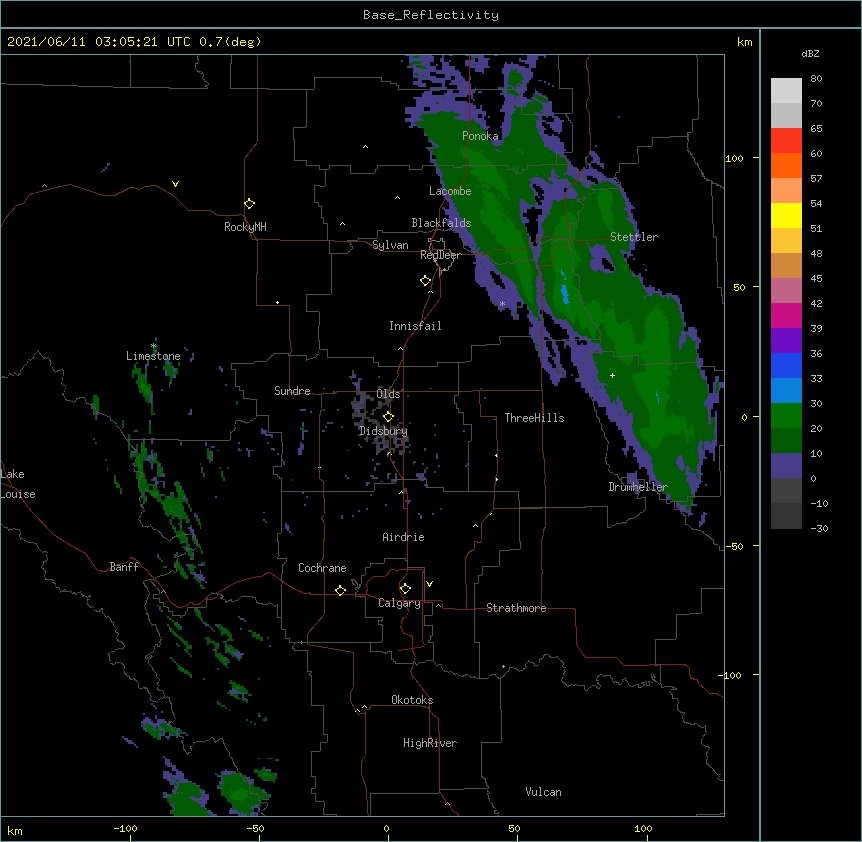Click the RedDeer city label
The width and height of the screenshot is (862, 842).
point(440,255)
